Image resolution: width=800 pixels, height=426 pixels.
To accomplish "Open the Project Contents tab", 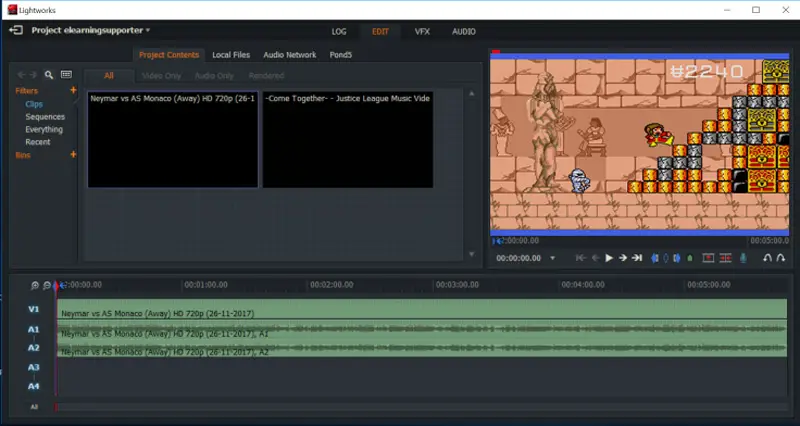I will [169, 55].
